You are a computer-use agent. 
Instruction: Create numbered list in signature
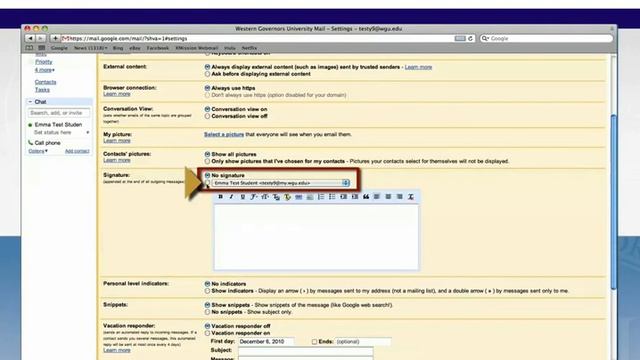click(x=321, y=197)
